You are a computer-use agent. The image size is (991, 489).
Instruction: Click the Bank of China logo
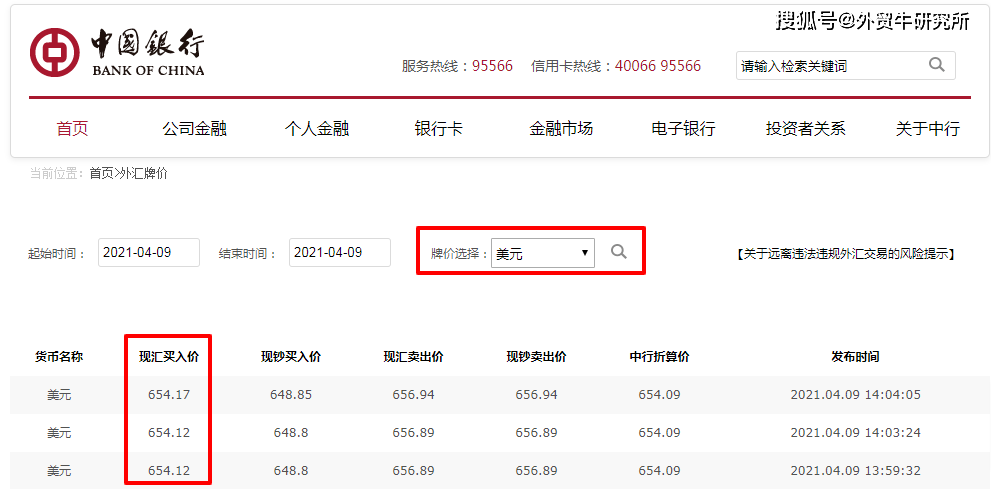(117, 53)
